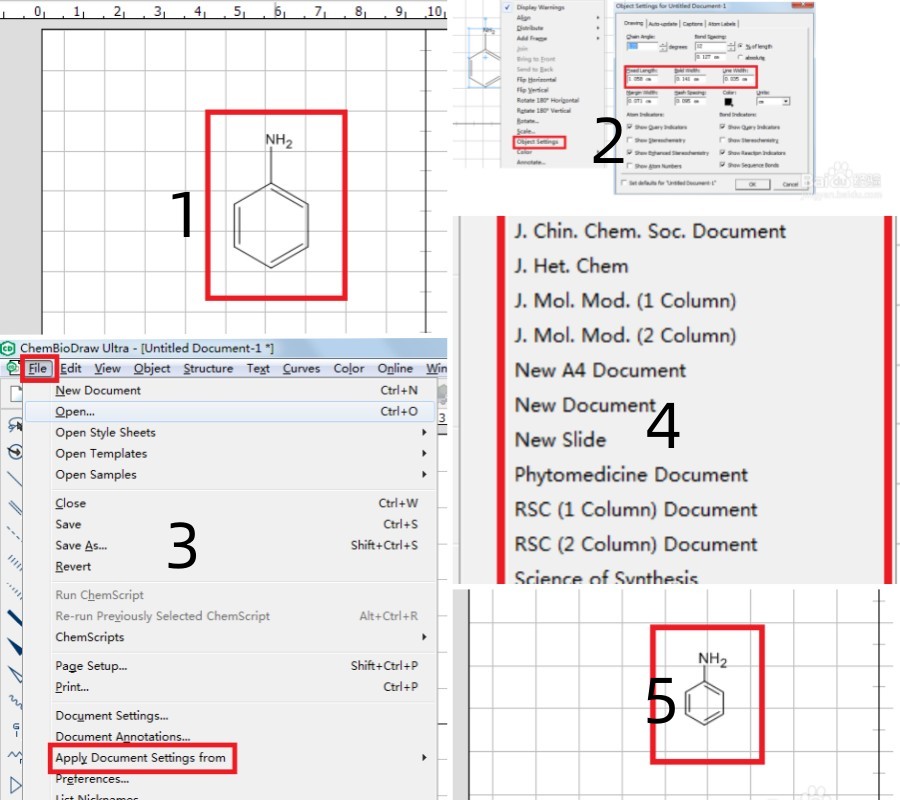The height and width of the screenshot is (800, 900).
Task: Select the Cyclopropane Ring triangle tool
Action: (14, 785)
